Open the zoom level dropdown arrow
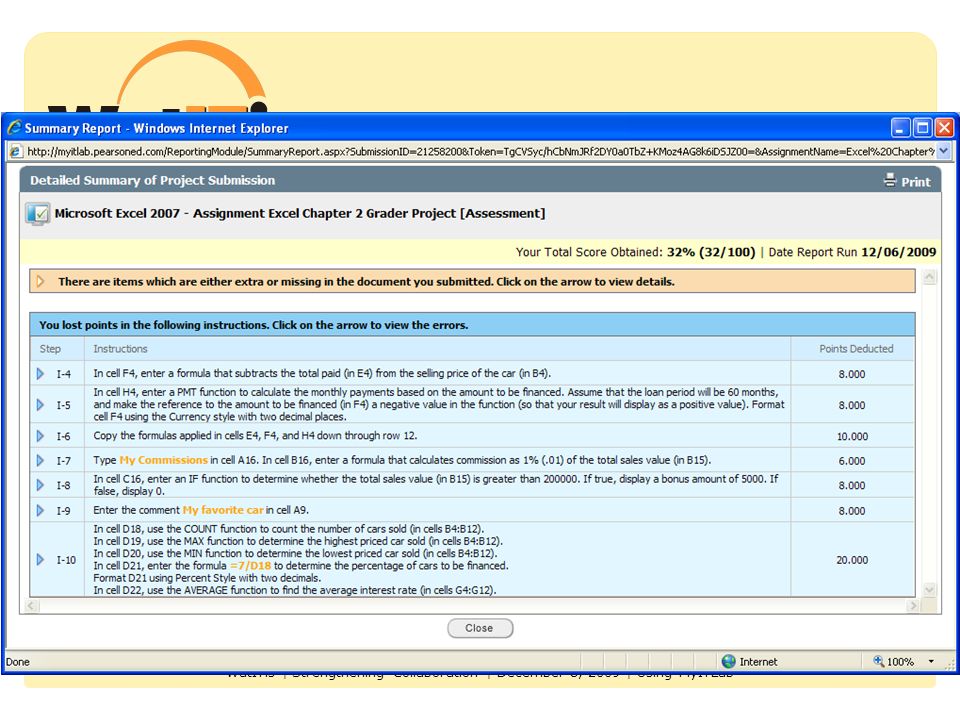 click(931, 661)
